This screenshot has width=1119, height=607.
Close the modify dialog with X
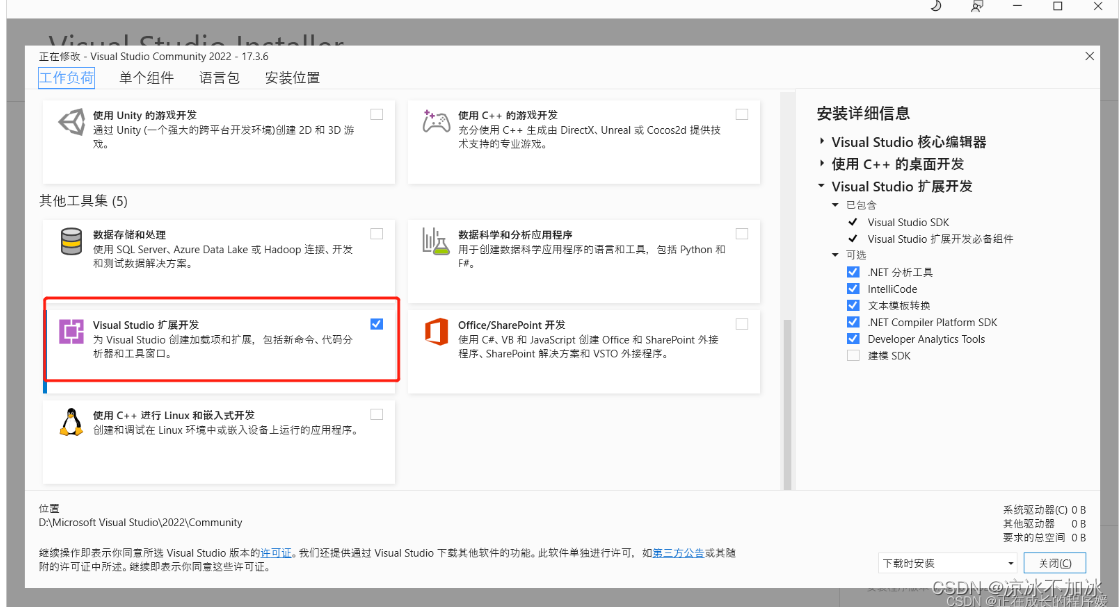point(1089,56)
